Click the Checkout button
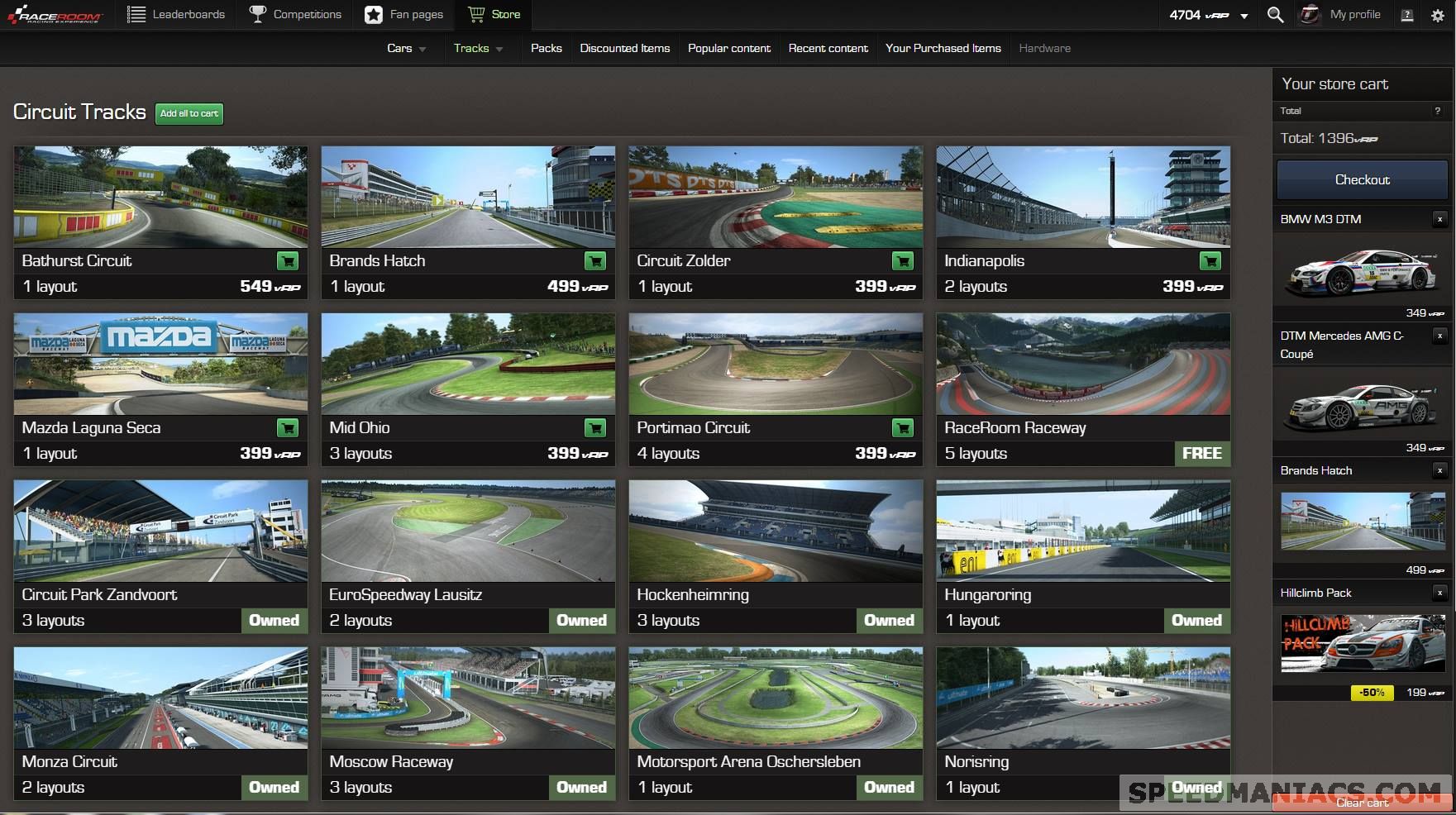Image resolution: width=1456 pixels, height=815 pixels. coord(1361,179)
